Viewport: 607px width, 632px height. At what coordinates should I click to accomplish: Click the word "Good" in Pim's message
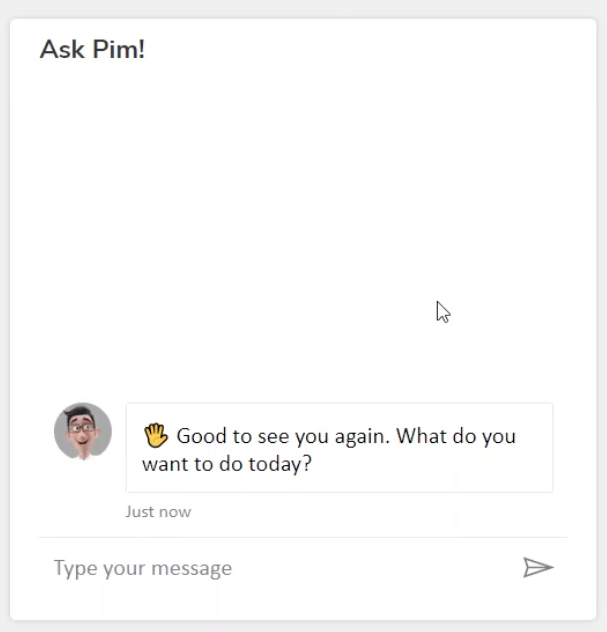click(x=201, y=437)
